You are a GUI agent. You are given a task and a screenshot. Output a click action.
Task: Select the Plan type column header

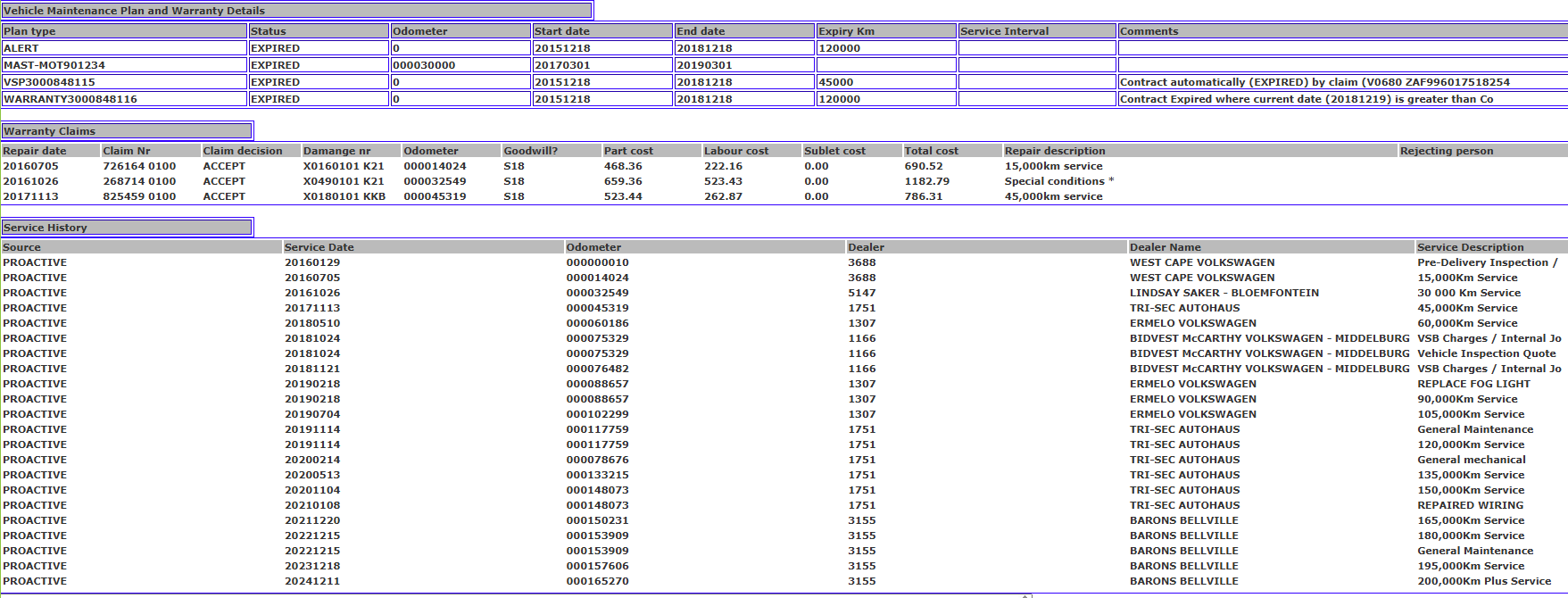pyautogui.click(x=124, y=31)
